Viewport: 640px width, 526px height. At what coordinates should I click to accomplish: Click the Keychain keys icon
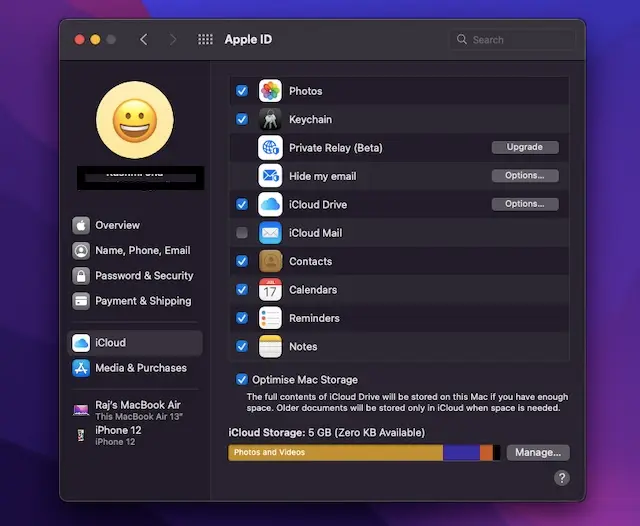pyautogui.click(x=270, y=119)
